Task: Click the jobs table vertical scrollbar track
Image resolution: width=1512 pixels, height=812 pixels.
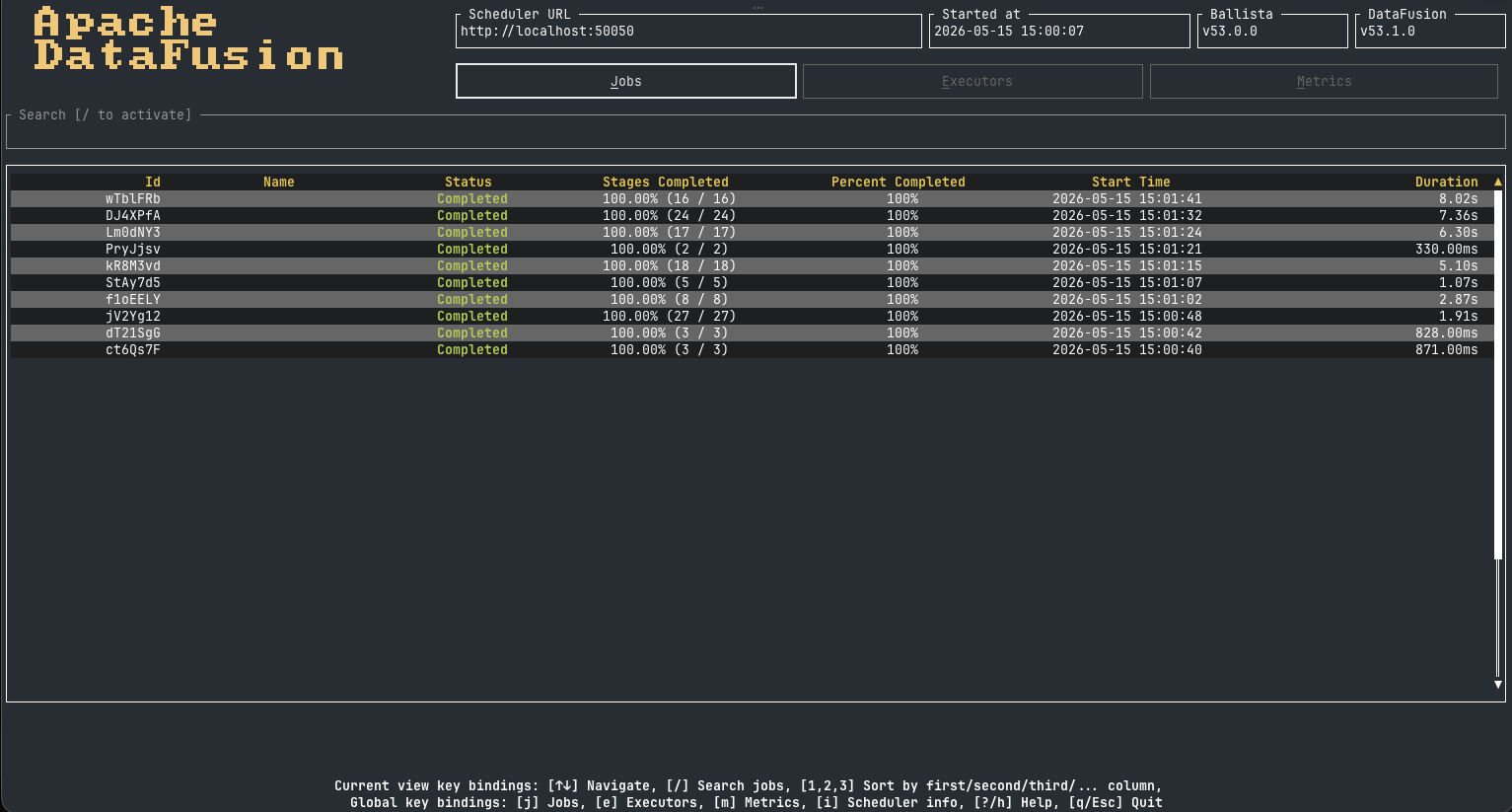Action: coord(1497,434)
